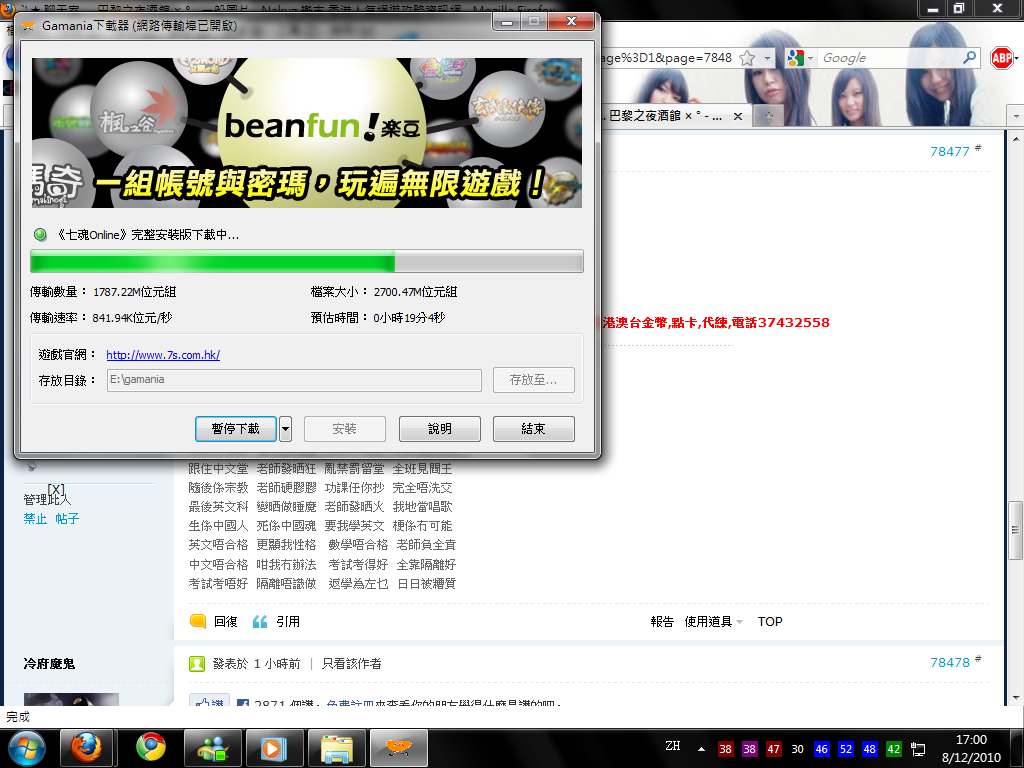Open a new Firefox tab
1024x768 pixels.
[769, 116]
